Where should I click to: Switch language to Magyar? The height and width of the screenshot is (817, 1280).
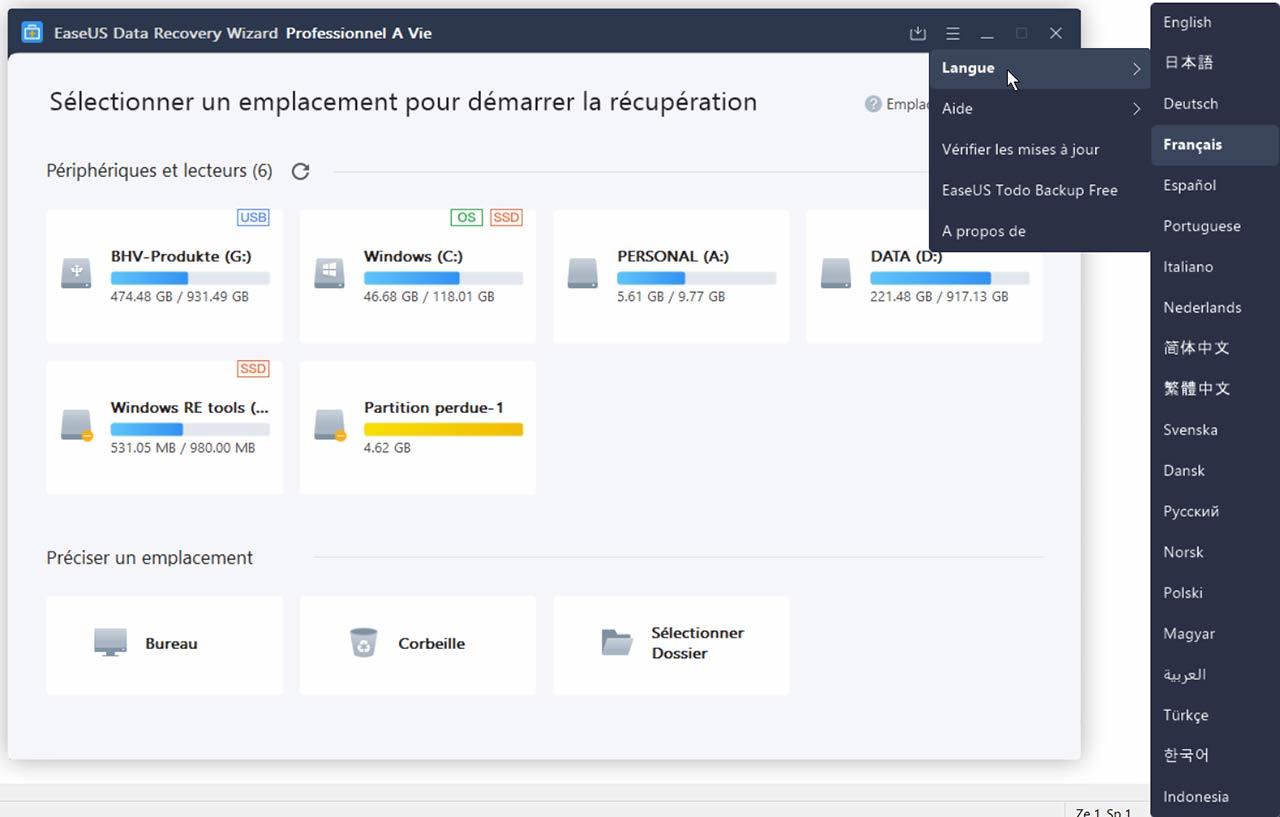click(1215, 634)
